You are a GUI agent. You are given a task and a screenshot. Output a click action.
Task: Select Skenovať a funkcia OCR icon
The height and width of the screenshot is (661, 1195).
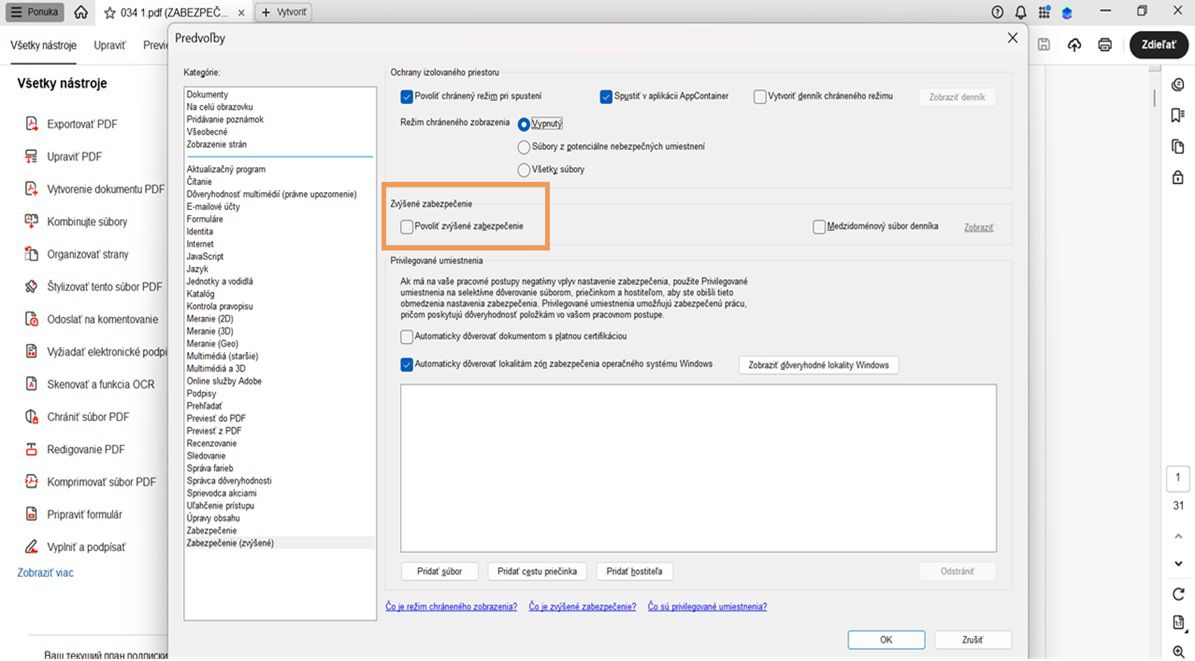[31, 384]
